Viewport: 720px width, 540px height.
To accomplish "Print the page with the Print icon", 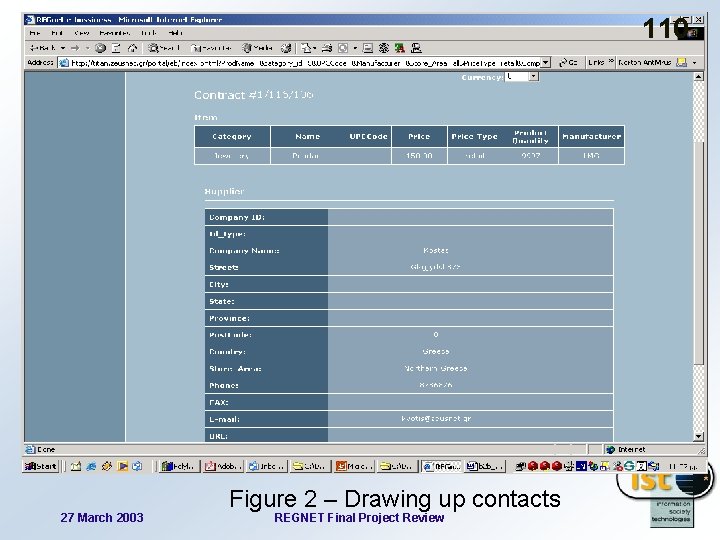I will [x=327, y=48].
